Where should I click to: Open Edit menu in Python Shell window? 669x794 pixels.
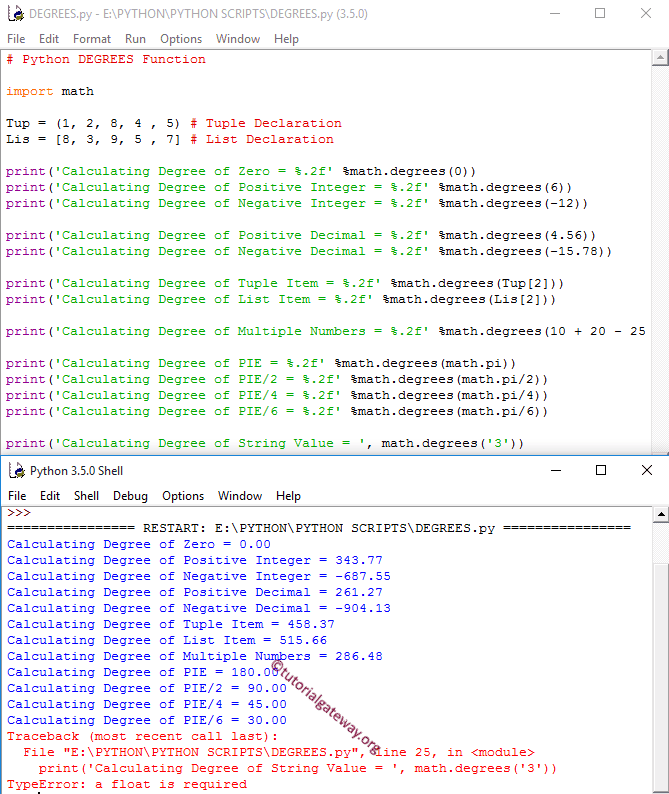click(50, 496)
